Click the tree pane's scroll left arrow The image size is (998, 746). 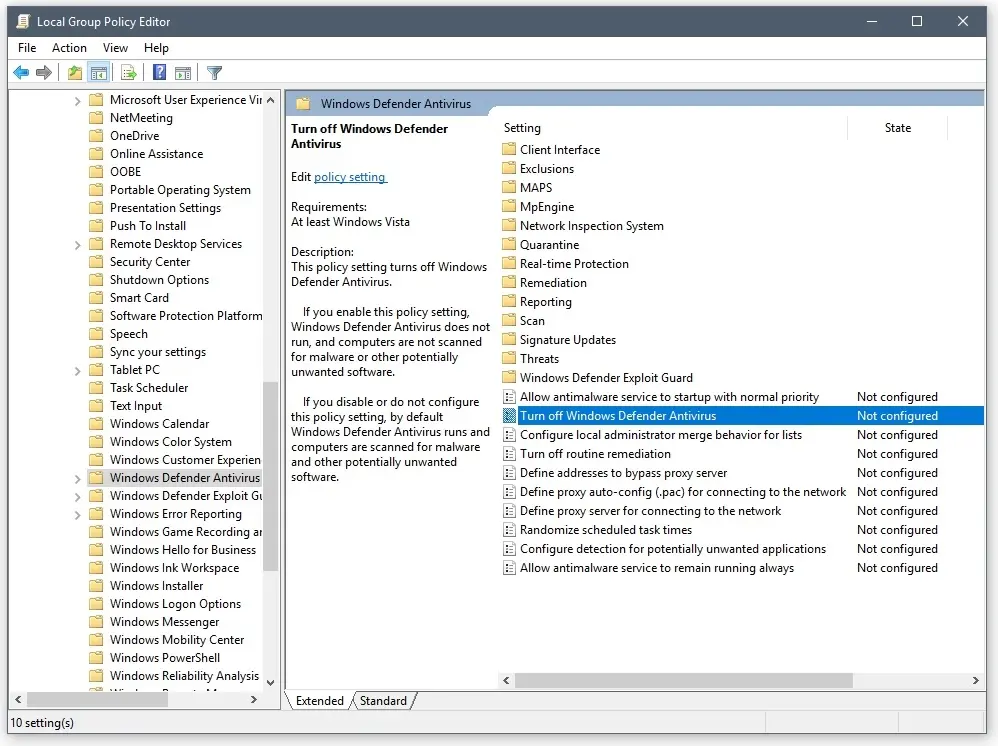(x=18, y=700)
